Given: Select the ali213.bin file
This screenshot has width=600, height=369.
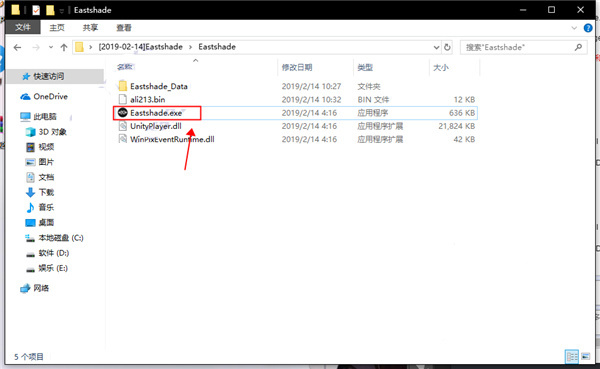Looking at the screenshot, I should (x=148, y=100).
